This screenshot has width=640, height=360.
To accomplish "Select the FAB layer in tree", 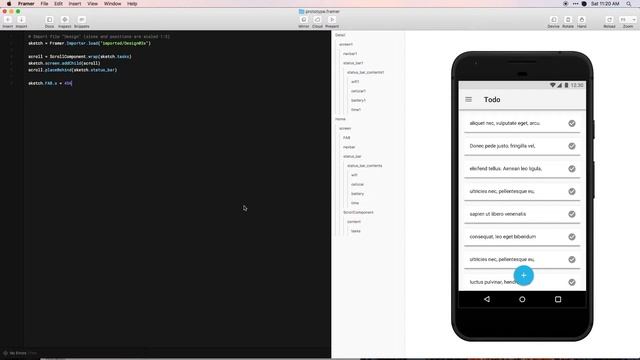I will click(x=347, y=138).
